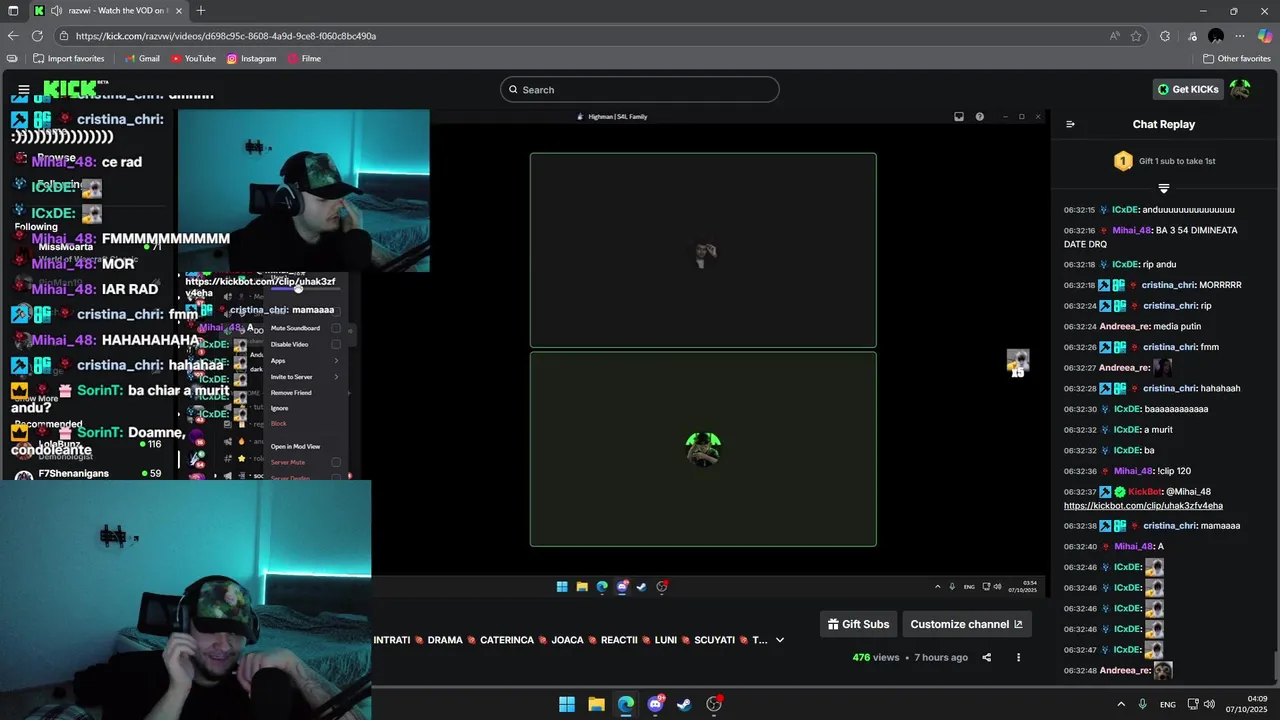Open the Kick sidebar hamburger menu
This screenshot has width=1280, height=720.
tap(23, 90)
